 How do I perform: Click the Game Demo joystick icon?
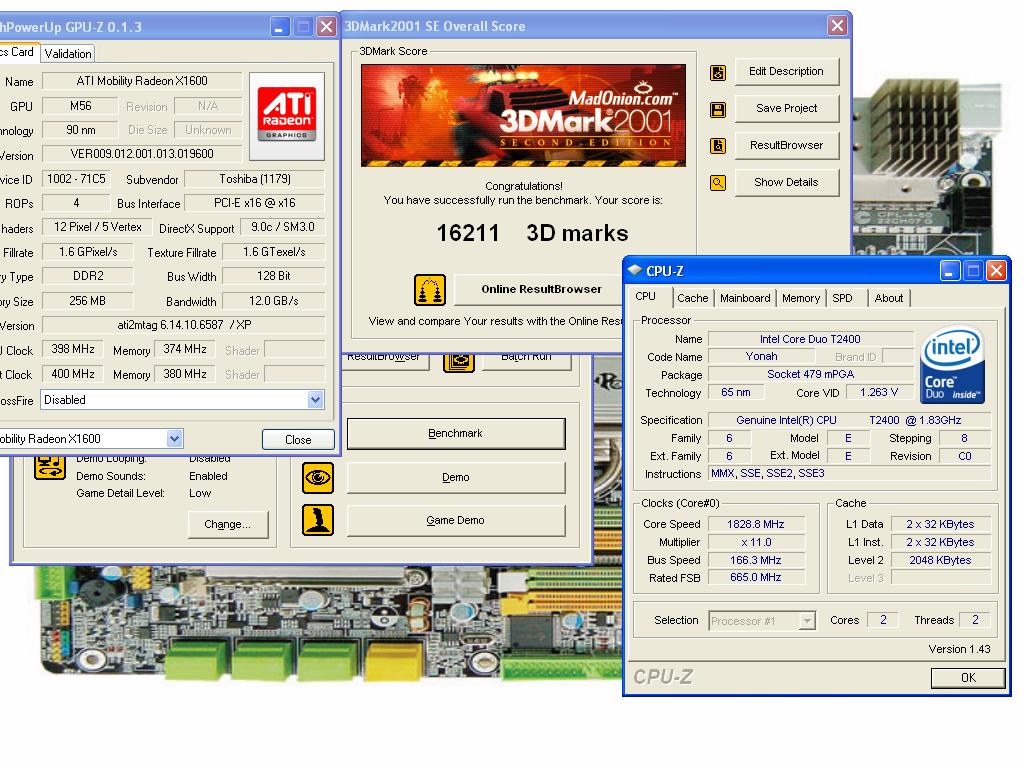coord(318,520)
